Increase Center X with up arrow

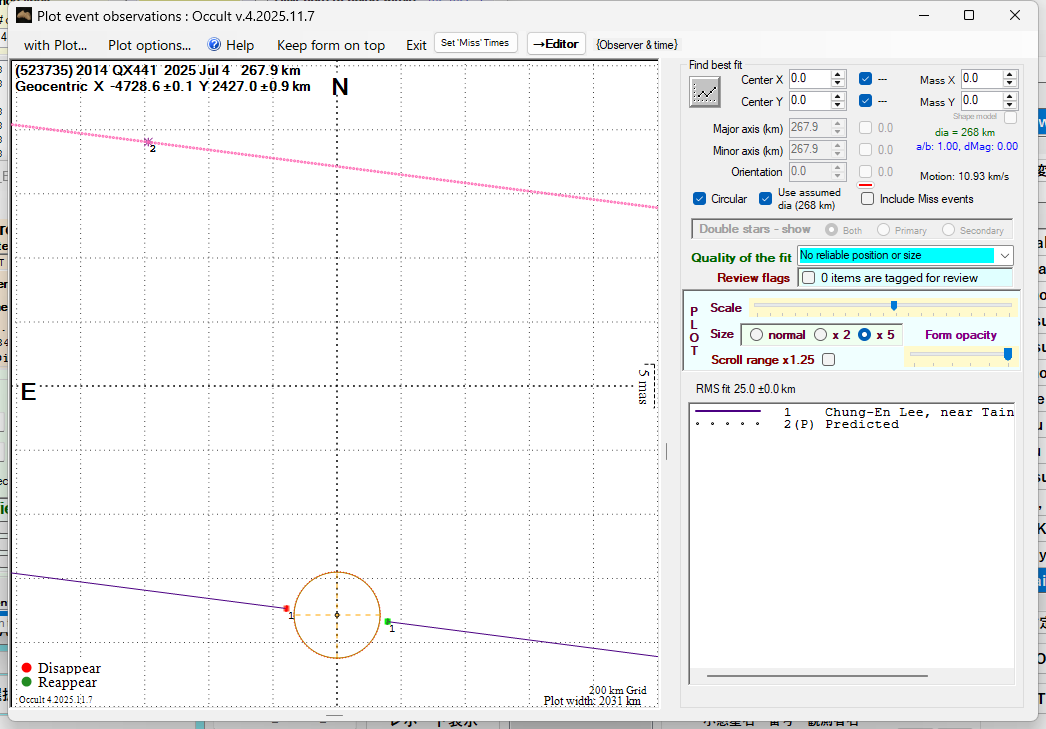point(838,74)
